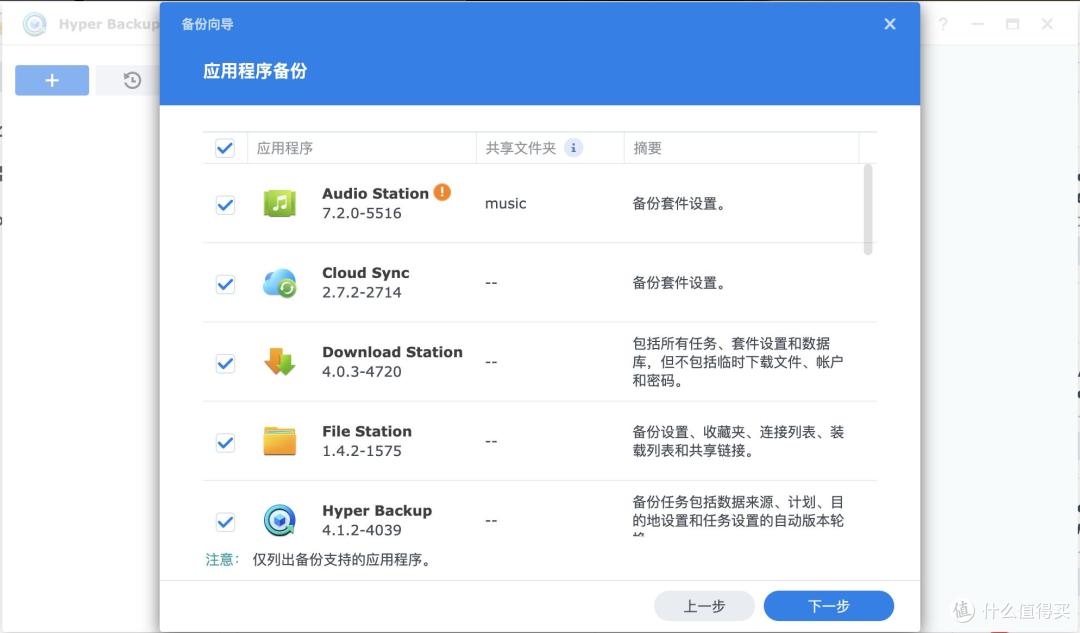Click File Station summary text
The width and height of the screenshot is (1080, 633).
click(x=738, y=441)
